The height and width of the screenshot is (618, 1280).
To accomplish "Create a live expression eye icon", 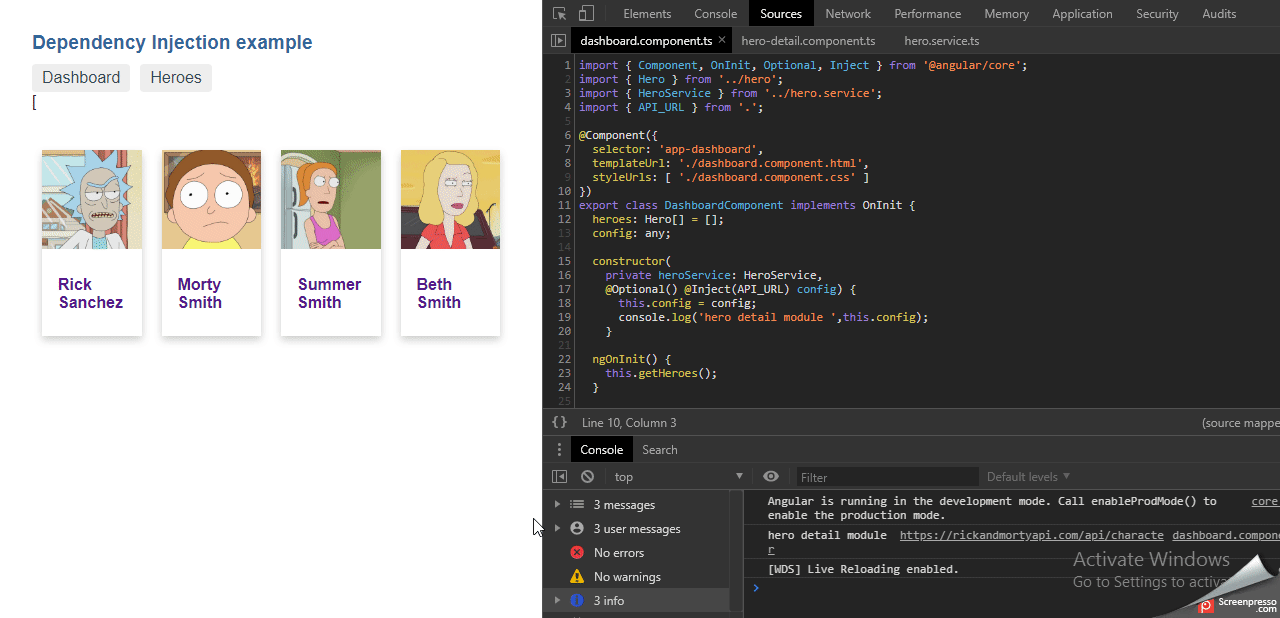I will (771, 477).
